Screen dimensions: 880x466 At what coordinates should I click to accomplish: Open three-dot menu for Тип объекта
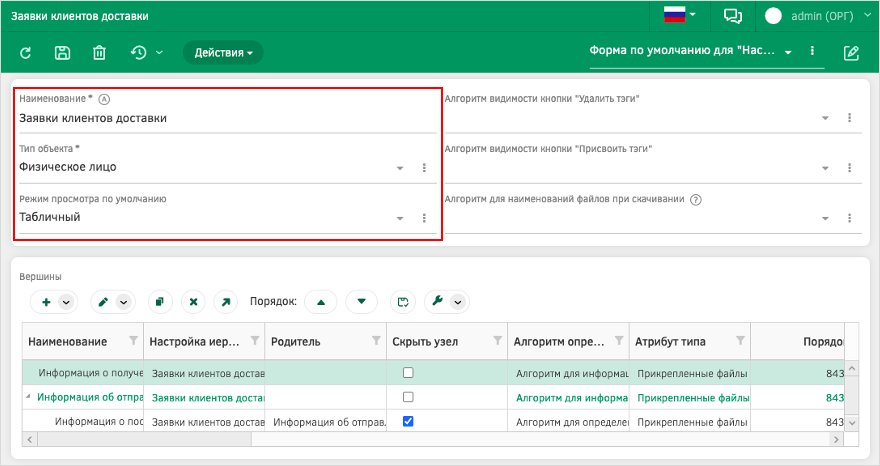(x=424, y=167)
